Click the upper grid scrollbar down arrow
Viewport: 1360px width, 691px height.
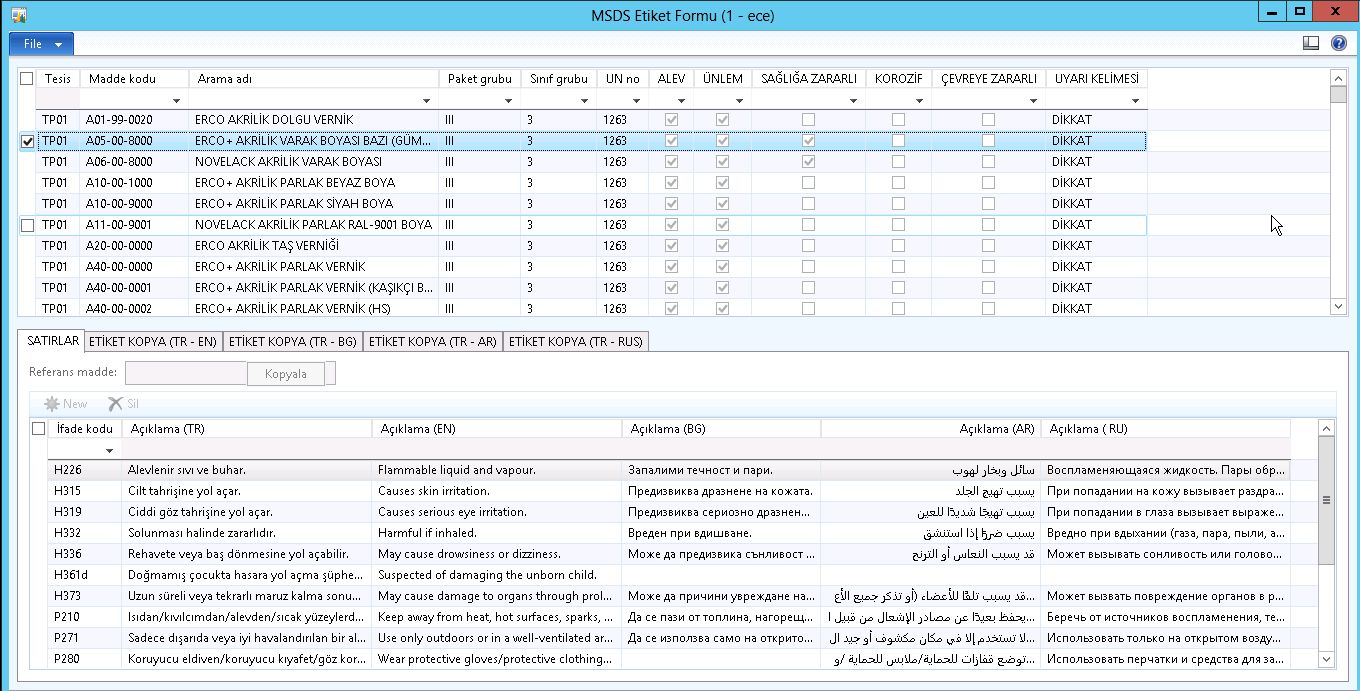pos(1339,307)
